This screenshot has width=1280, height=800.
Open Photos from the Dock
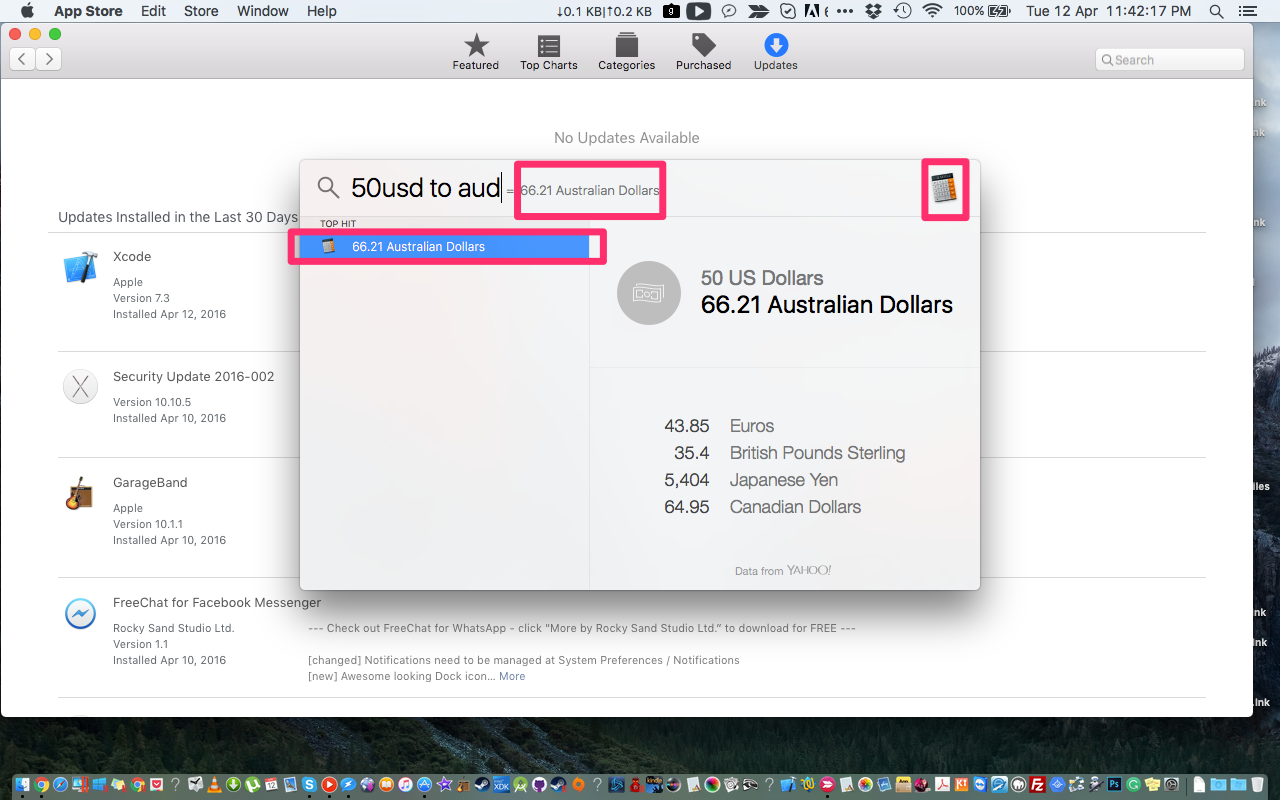pos(865,785)
